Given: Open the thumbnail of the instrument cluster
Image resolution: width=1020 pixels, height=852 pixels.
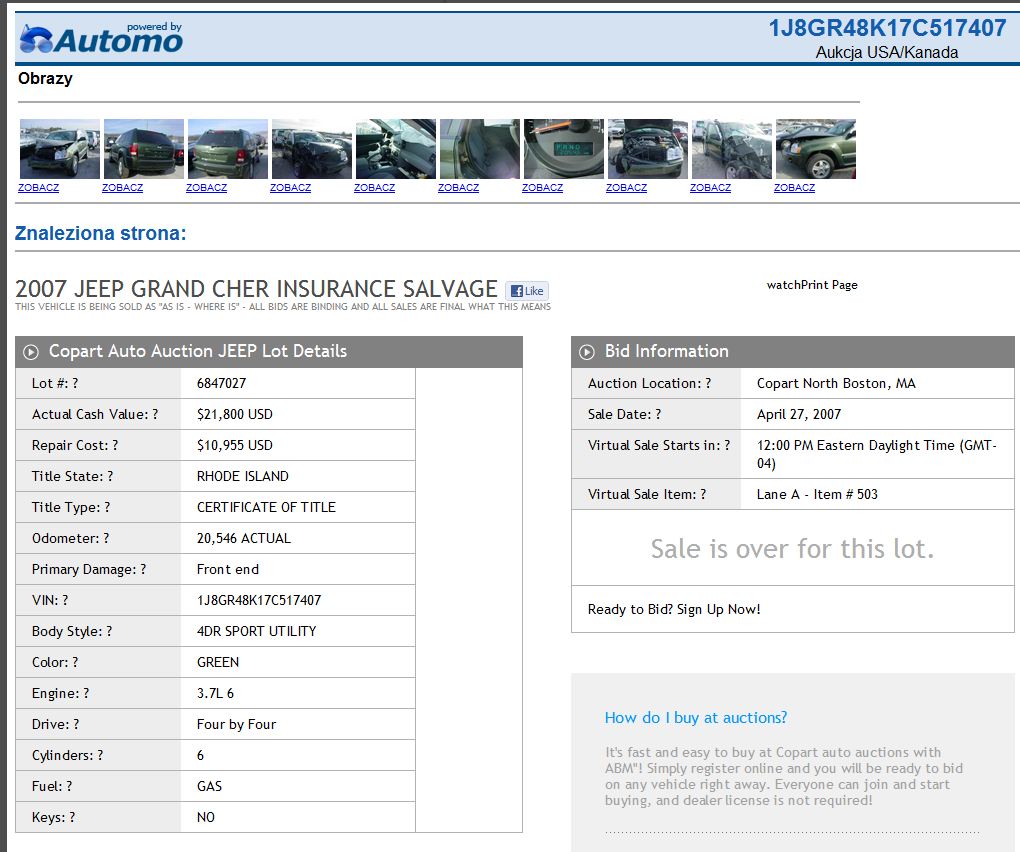Looking at the screenshot, I should [x=564, y=149].
